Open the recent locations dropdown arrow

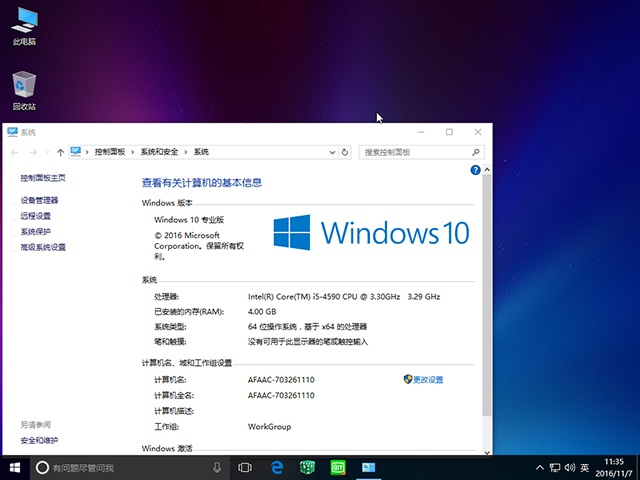tap(48, 152)
